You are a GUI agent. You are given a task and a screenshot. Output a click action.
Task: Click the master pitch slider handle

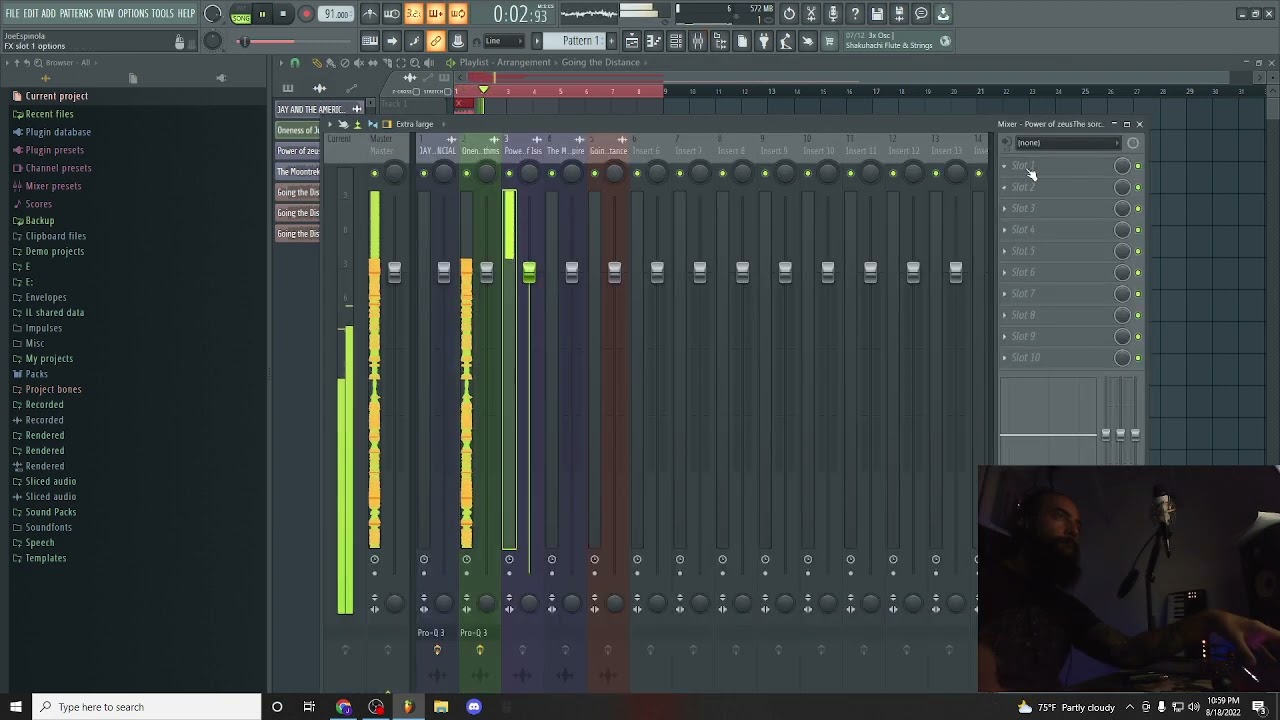244,41
